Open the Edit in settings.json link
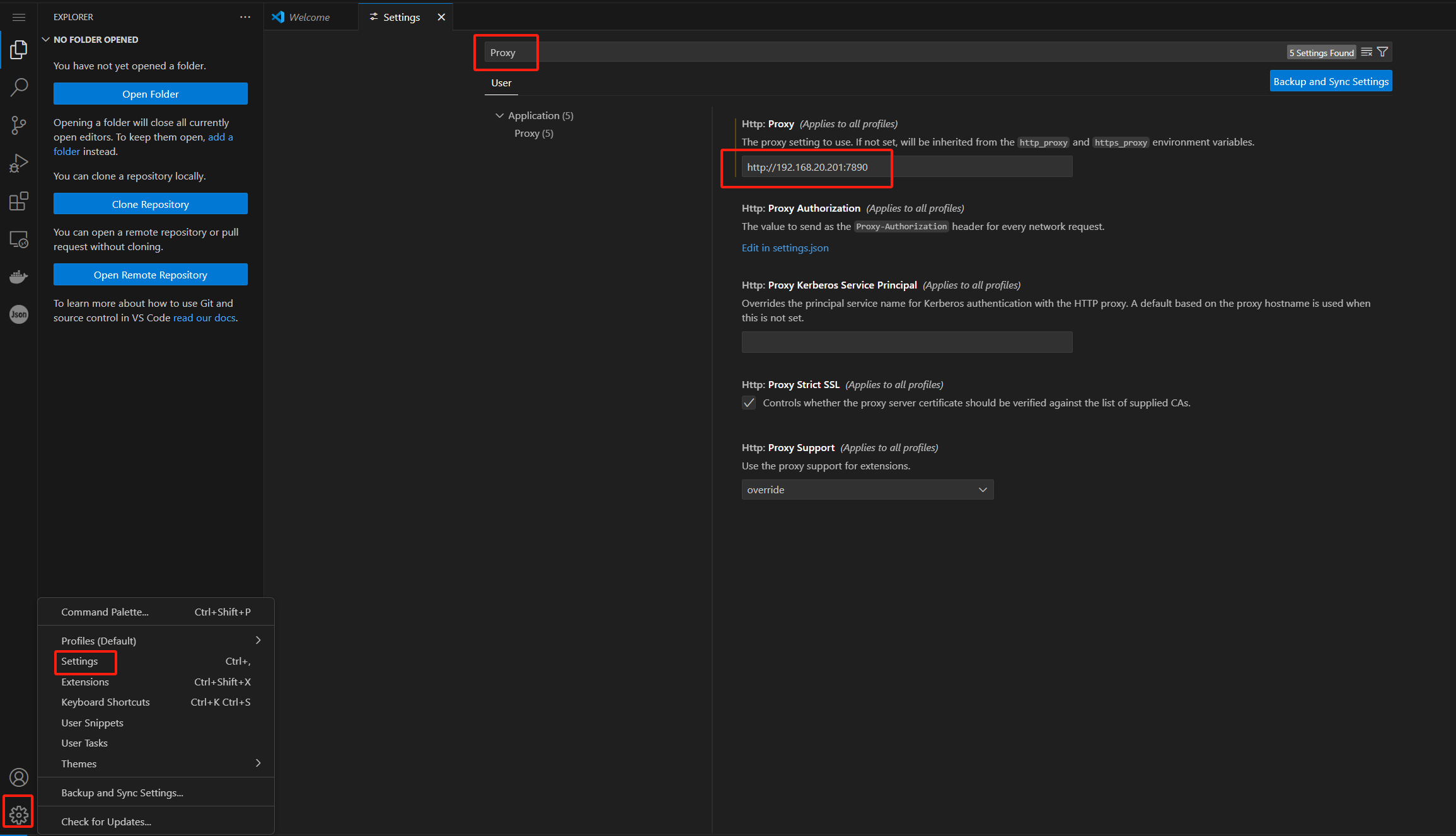Screen dimensions: 1456x836 785,248
